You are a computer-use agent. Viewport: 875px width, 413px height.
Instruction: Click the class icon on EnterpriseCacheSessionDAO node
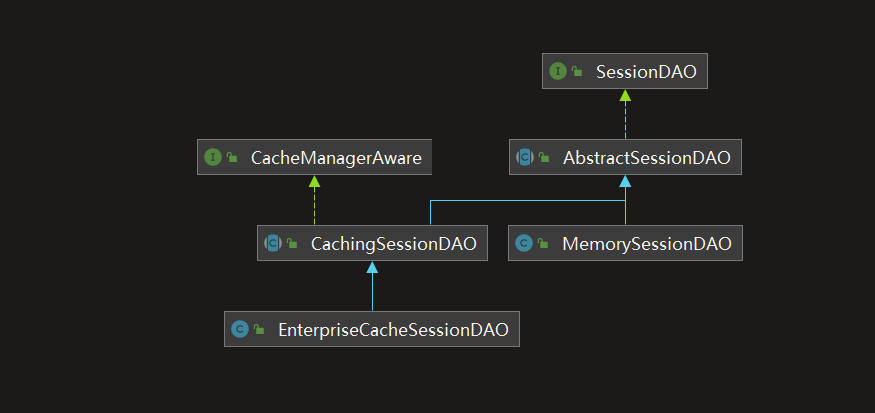click(x=240, y=329)
